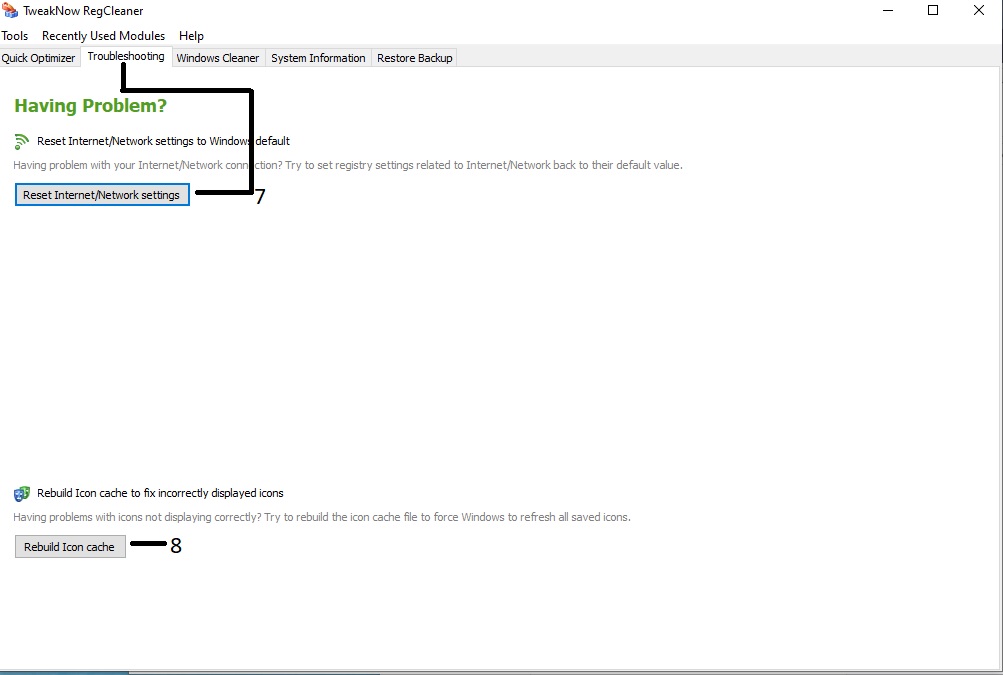
Task: Switch to the Quick Optimizer tab
Action: pyautogui.click(x=38, y=58)
